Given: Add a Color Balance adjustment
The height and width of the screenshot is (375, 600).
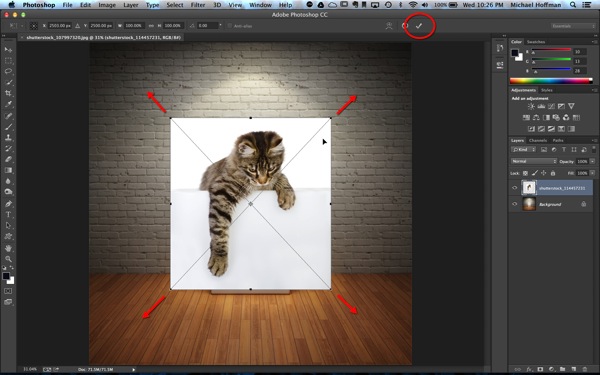Looking at the screenshot, I should coord(536,117).
